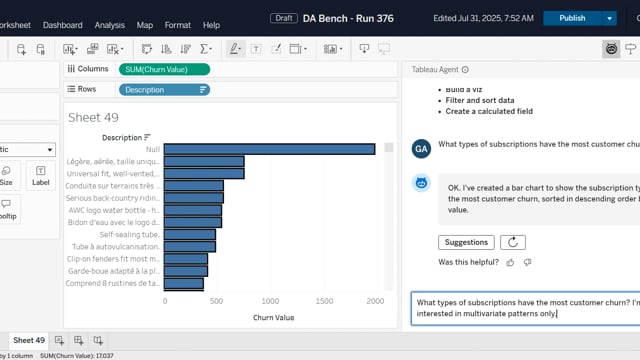Open the Tableau Agent owl icon
The image size is (640, 360).
click(x=611, y=49)
